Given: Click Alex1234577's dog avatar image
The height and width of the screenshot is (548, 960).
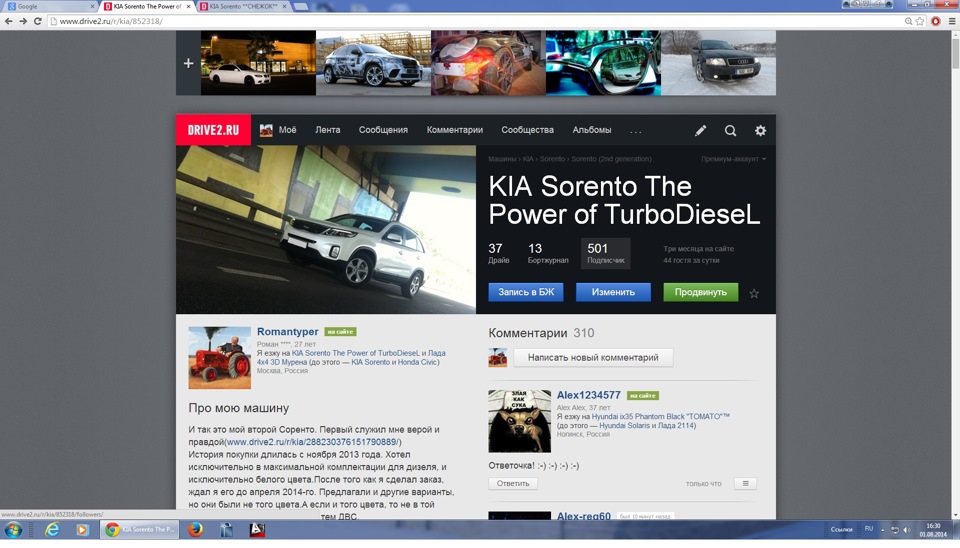Looking at the screenshot, I should click(519, 421).
